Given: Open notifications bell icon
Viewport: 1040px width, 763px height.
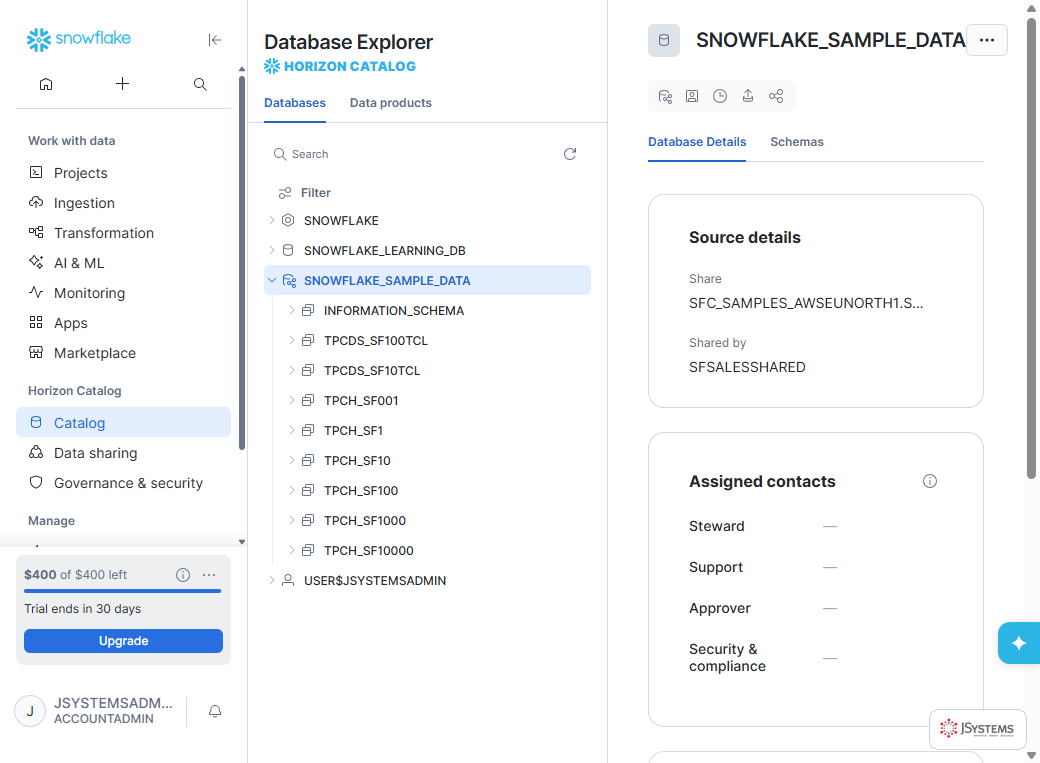Looking at the screenshot, I should tap(215, 711).
